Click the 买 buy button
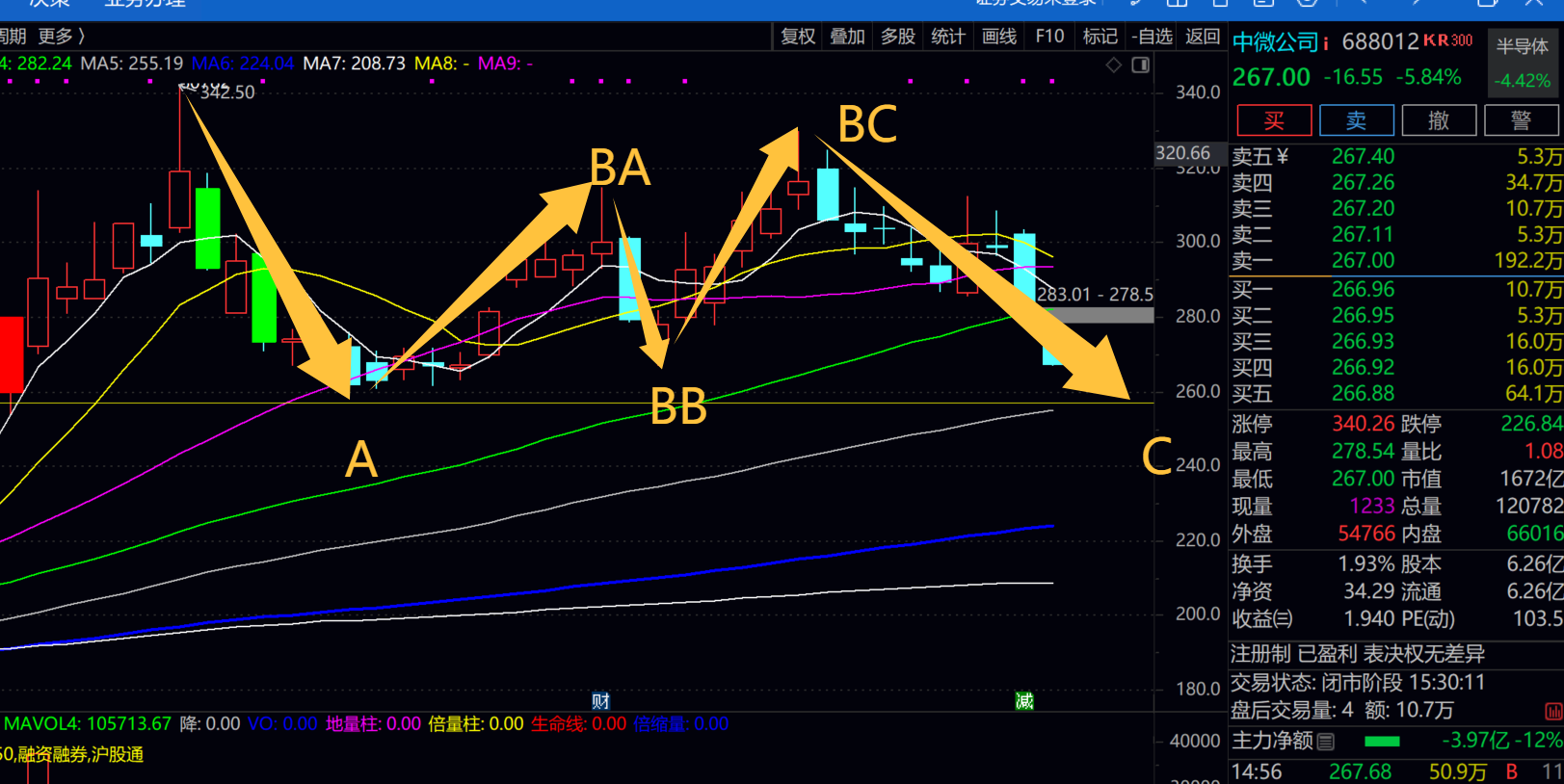This screenshot has height=784, width=1564. click(1274, 120)
